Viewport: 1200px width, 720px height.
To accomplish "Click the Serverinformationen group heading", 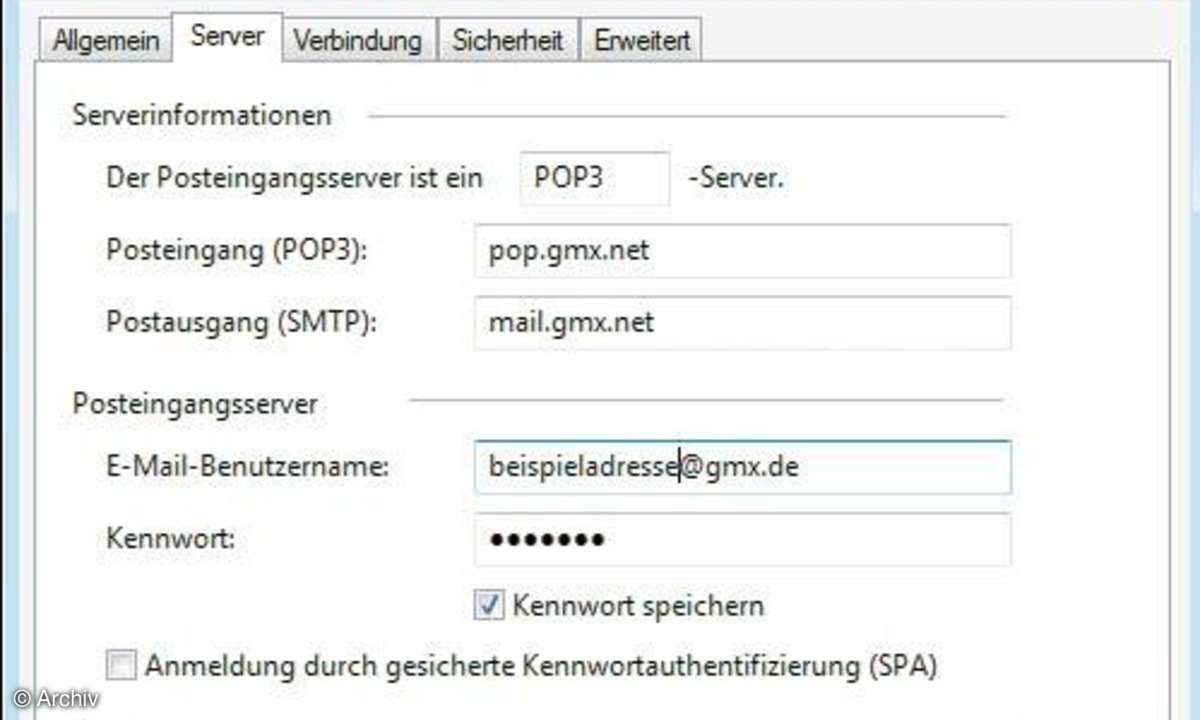I will [x=201, y=115].
